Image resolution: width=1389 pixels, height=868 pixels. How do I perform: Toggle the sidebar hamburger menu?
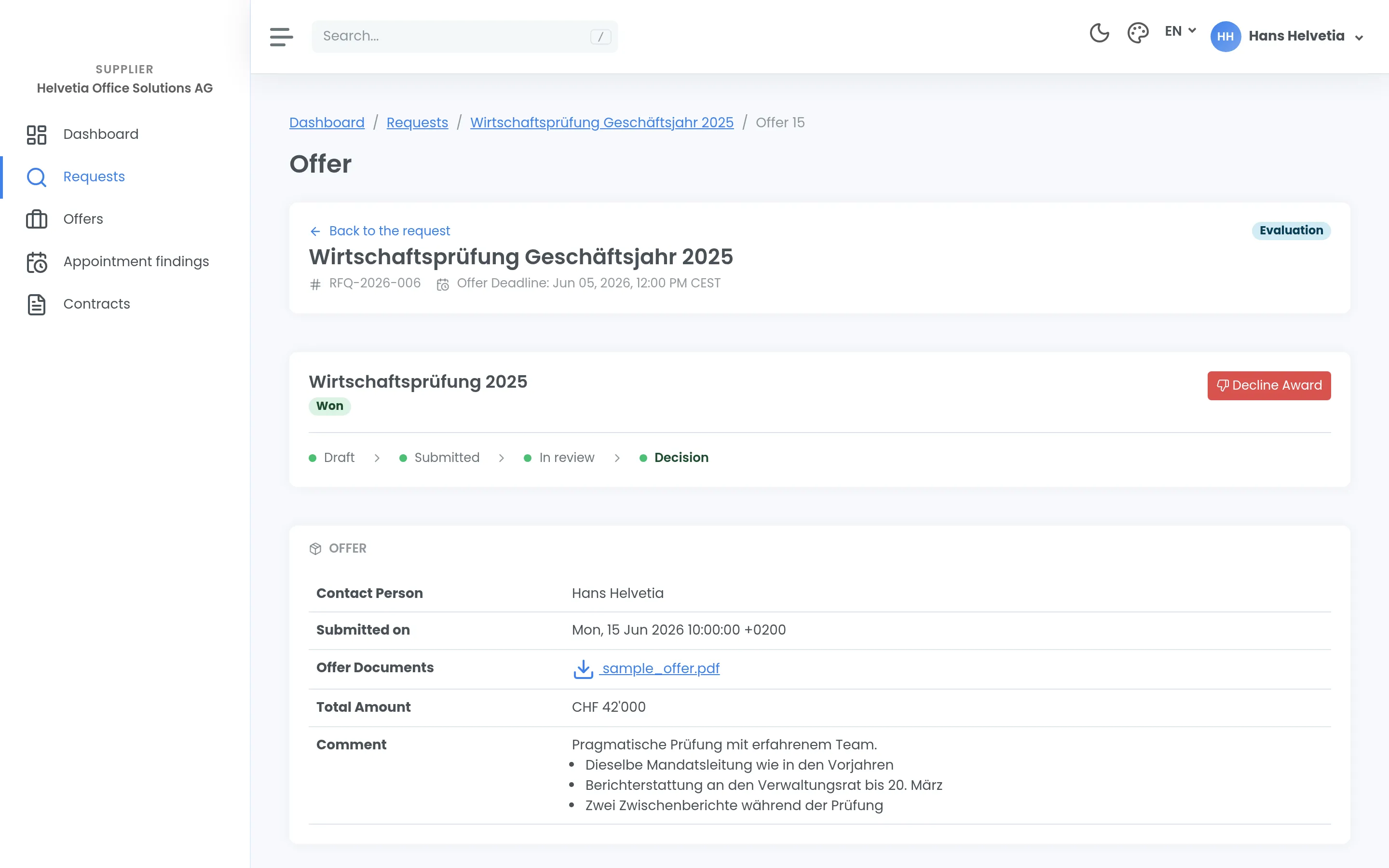(281, 37)
